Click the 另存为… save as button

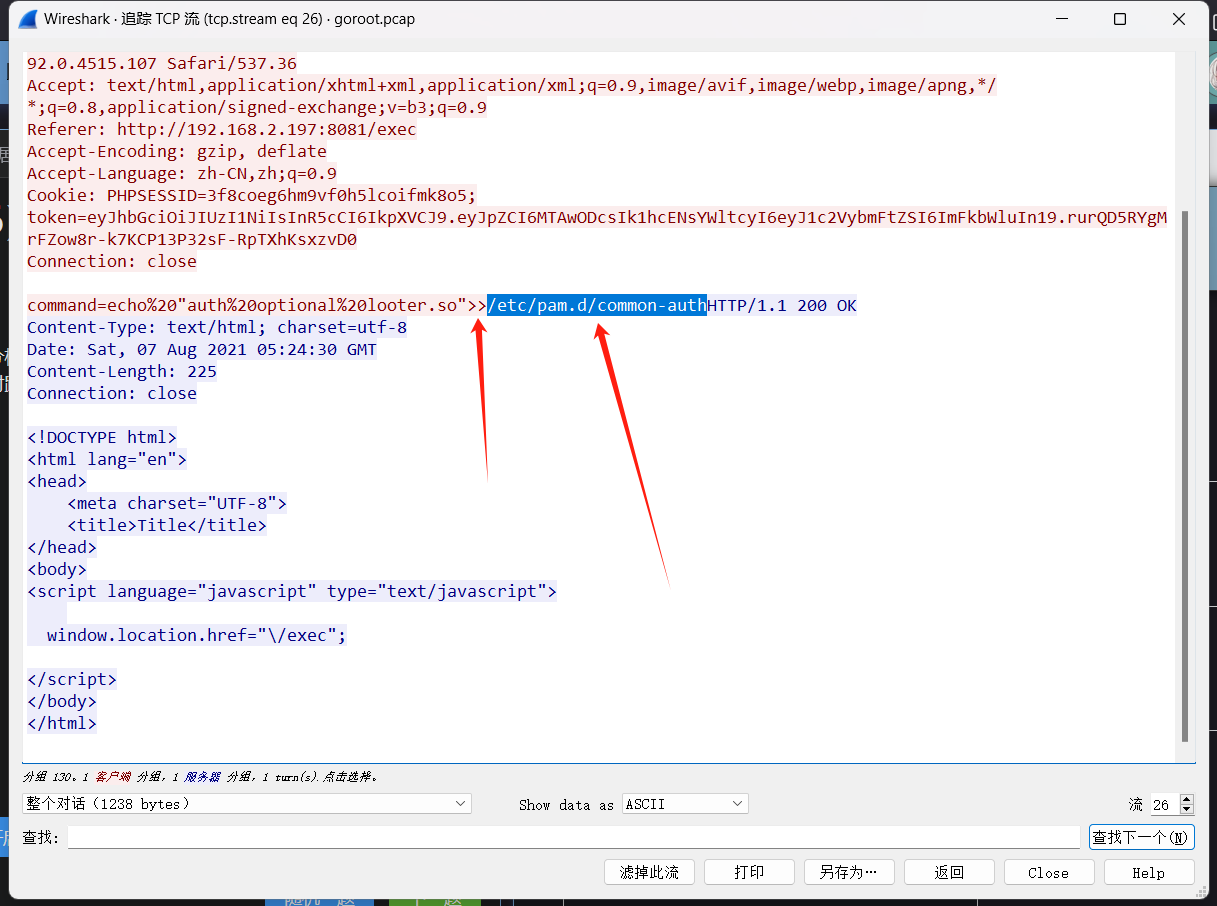[849, 872]
